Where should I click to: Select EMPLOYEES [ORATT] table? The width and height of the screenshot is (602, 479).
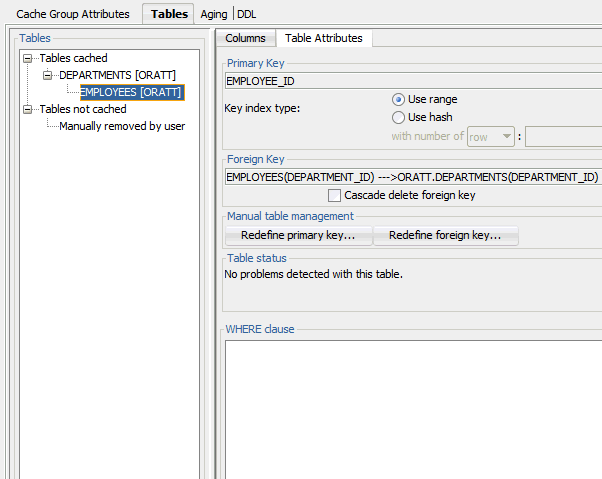[132, 92]
